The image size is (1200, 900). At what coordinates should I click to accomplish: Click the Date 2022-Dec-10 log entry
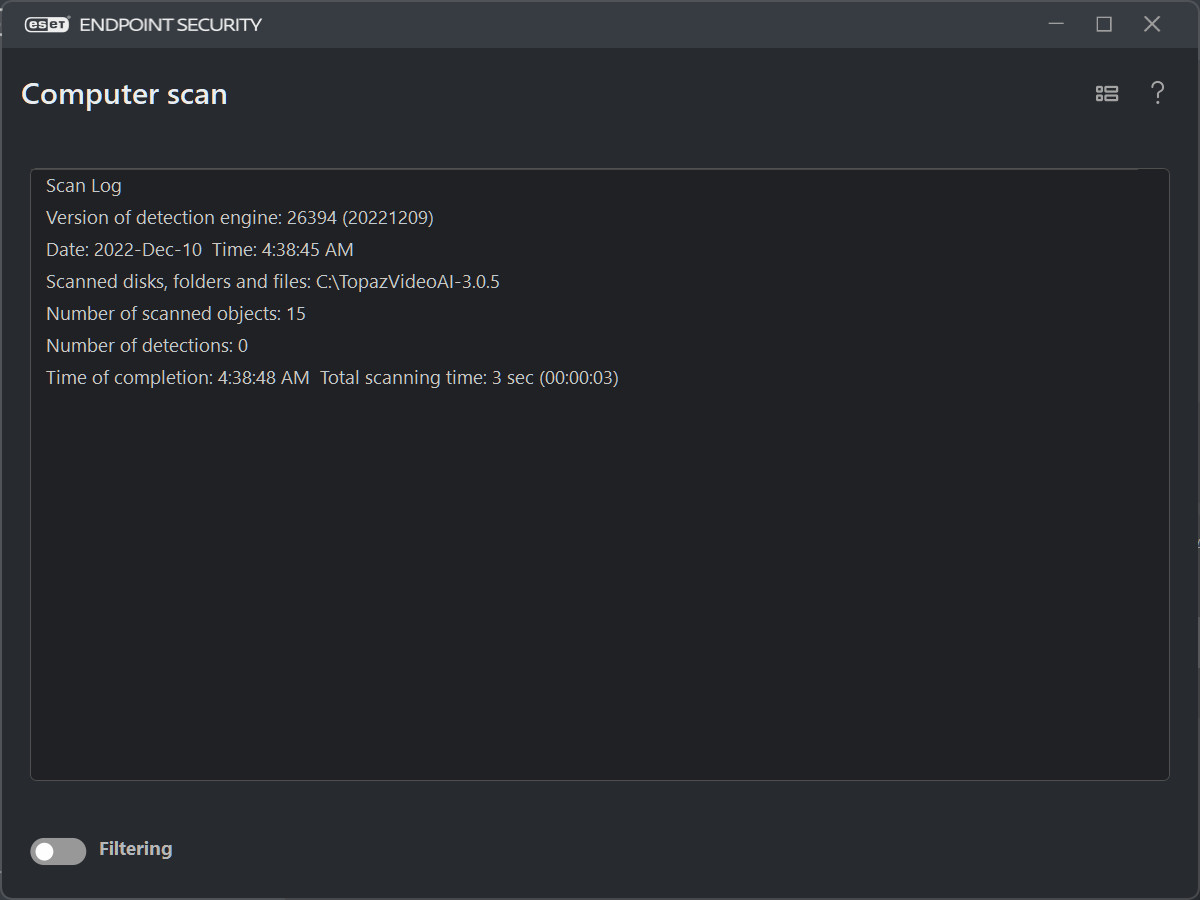[x=123, y=250]
